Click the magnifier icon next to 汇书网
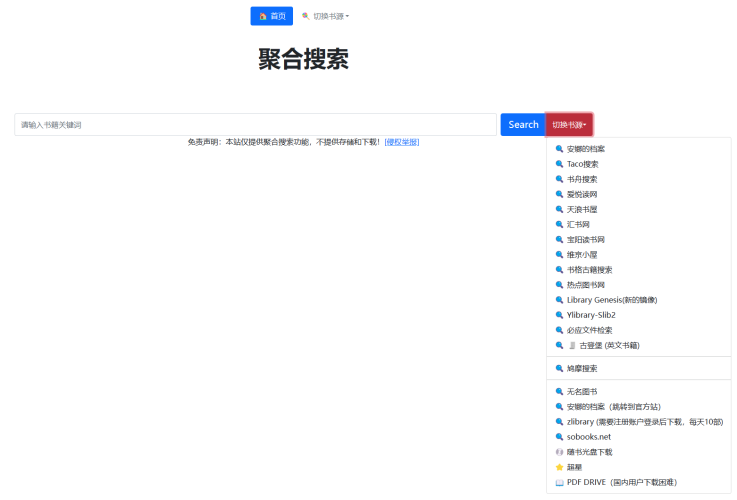Viewport: 737px width, 500px height. pyautogui.click(x=559, y=224)
